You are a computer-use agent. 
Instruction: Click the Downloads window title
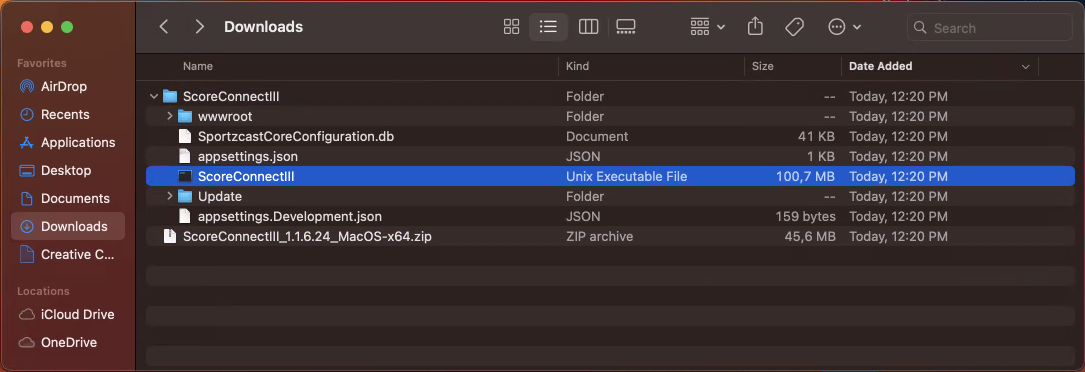tap(264, 27)
